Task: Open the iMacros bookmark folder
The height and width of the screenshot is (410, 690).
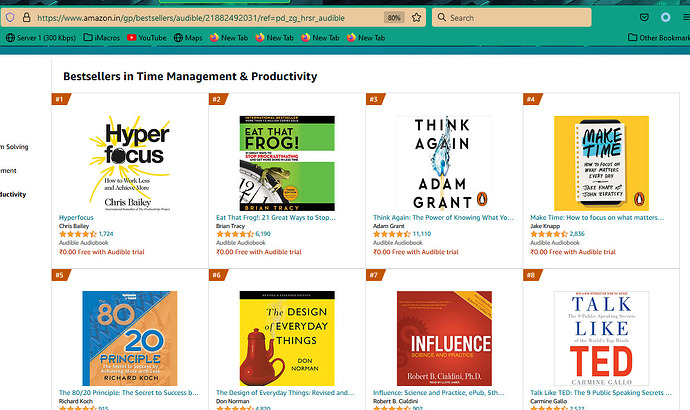Action: [102, 38]
